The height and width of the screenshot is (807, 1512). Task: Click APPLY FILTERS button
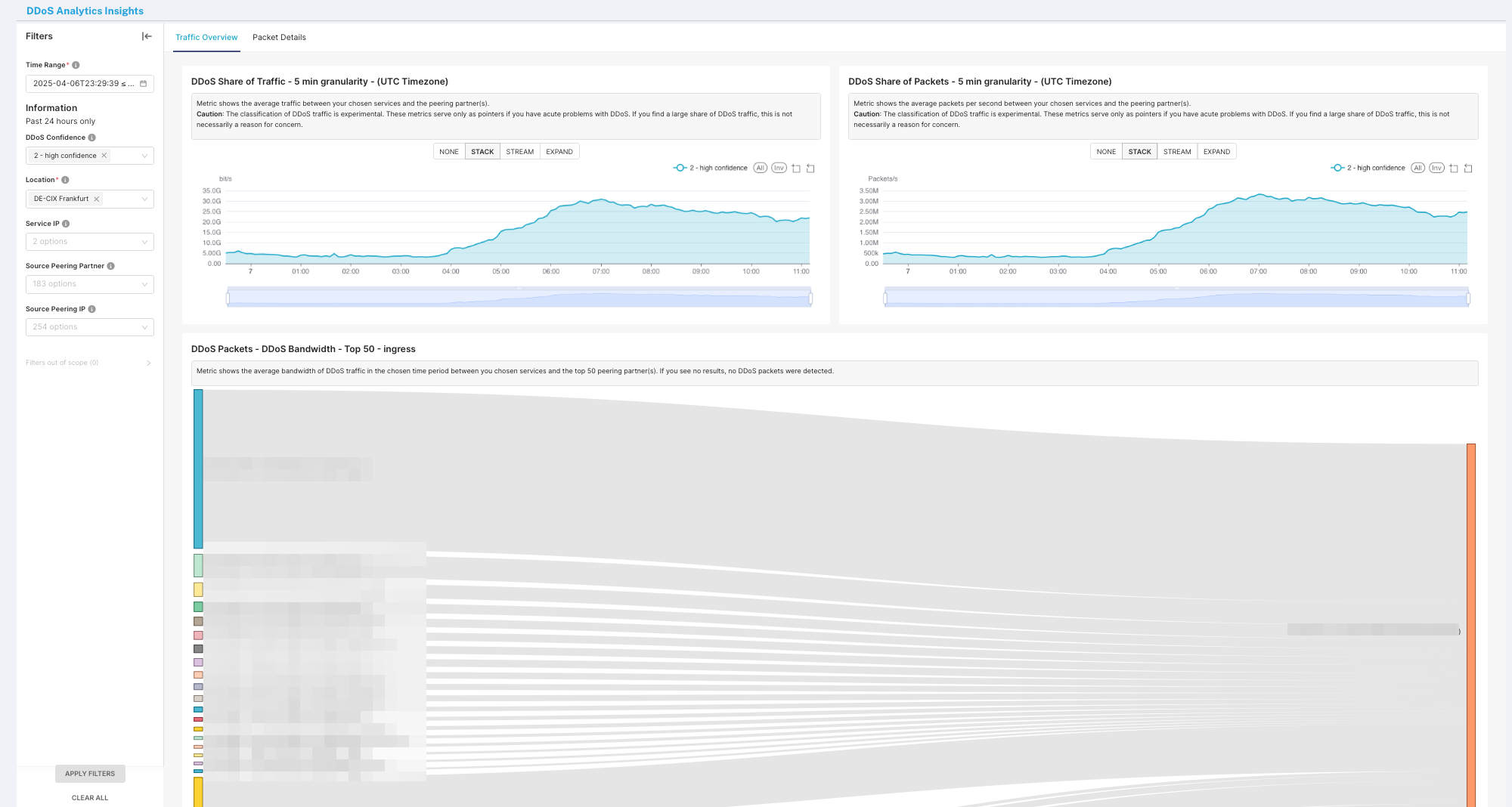point(90,774)
